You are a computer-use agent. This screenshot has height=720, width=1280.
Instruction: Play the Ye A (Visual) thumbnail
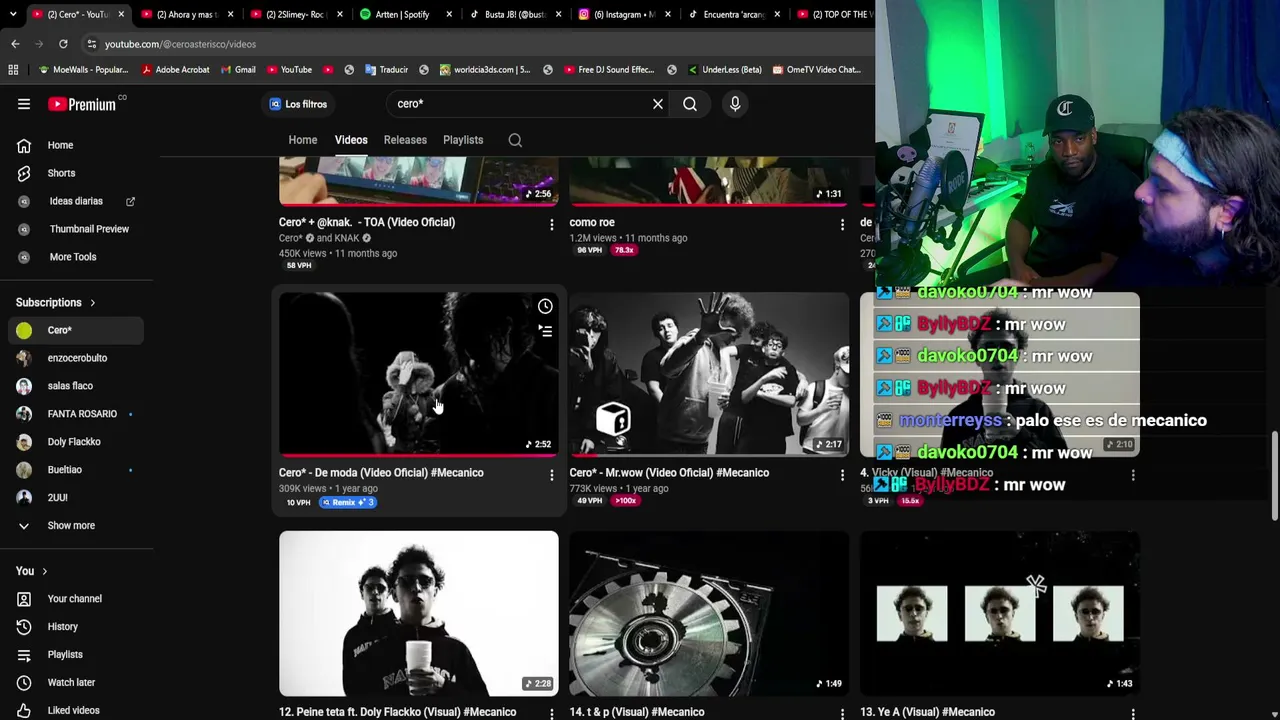click(1000, 613)
